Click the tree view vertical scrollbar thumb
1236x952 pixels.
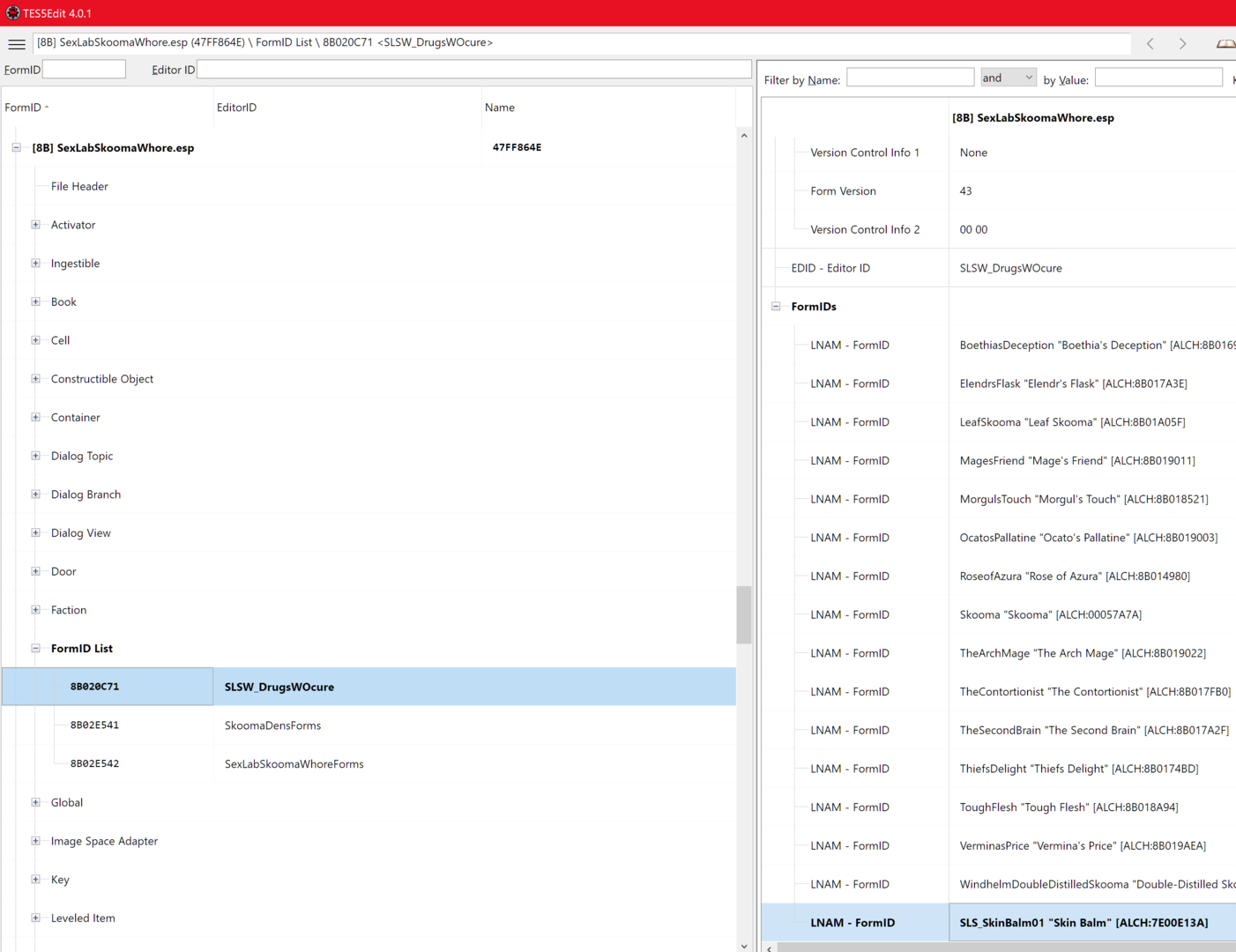click(x=744, y=614)
